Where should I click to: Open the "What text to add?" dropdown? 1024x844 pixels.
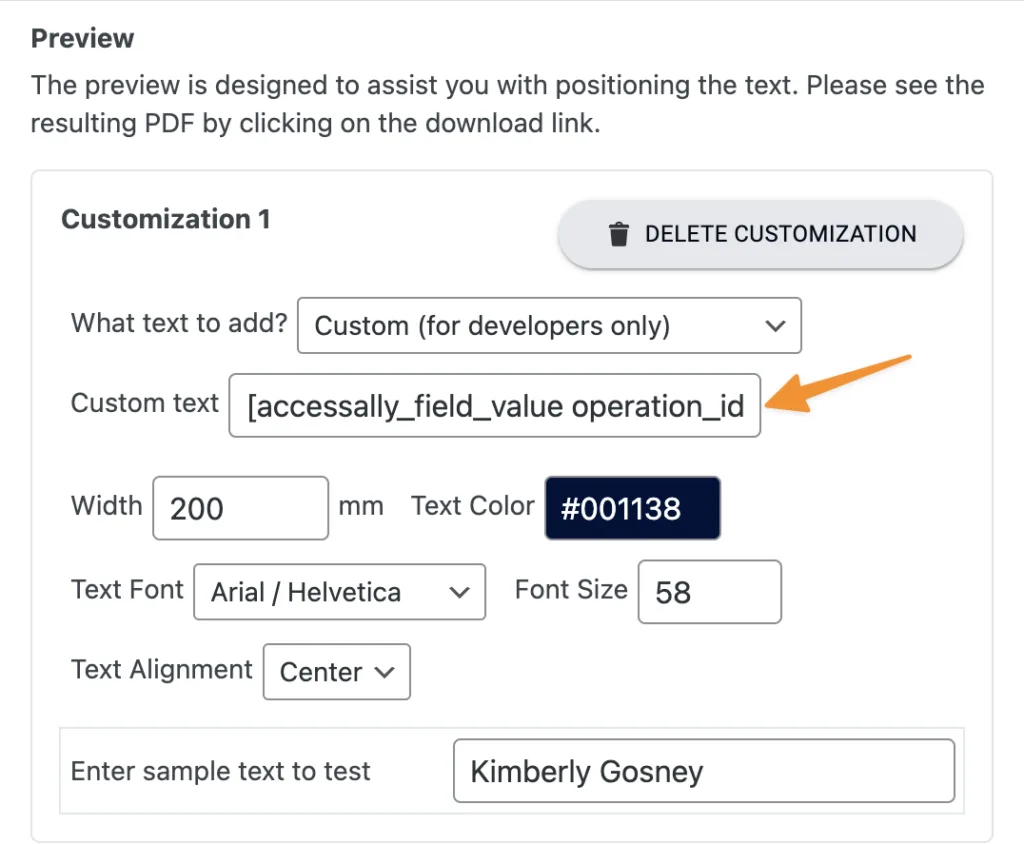549,326
